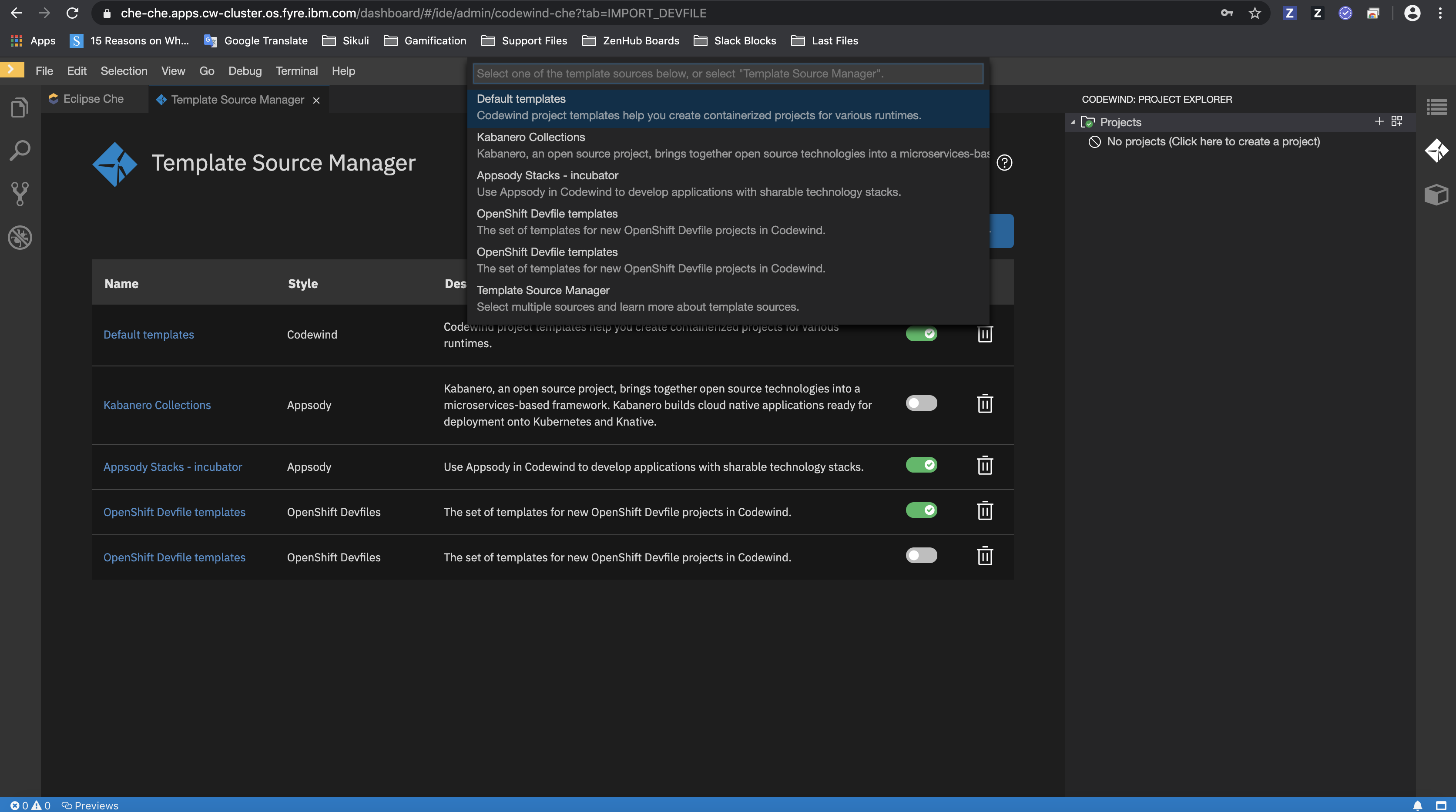The height and width of the screenshot is (812, 1456).
Task: Click the plus icon next to Projects
Action: coord(1379,121)
